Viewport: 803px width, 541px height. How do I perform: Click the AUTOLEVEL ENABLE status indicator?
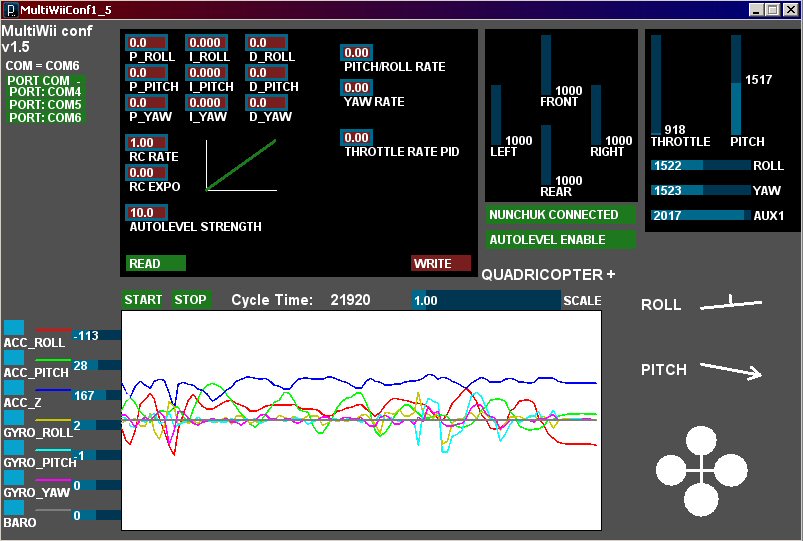point(561,240)
